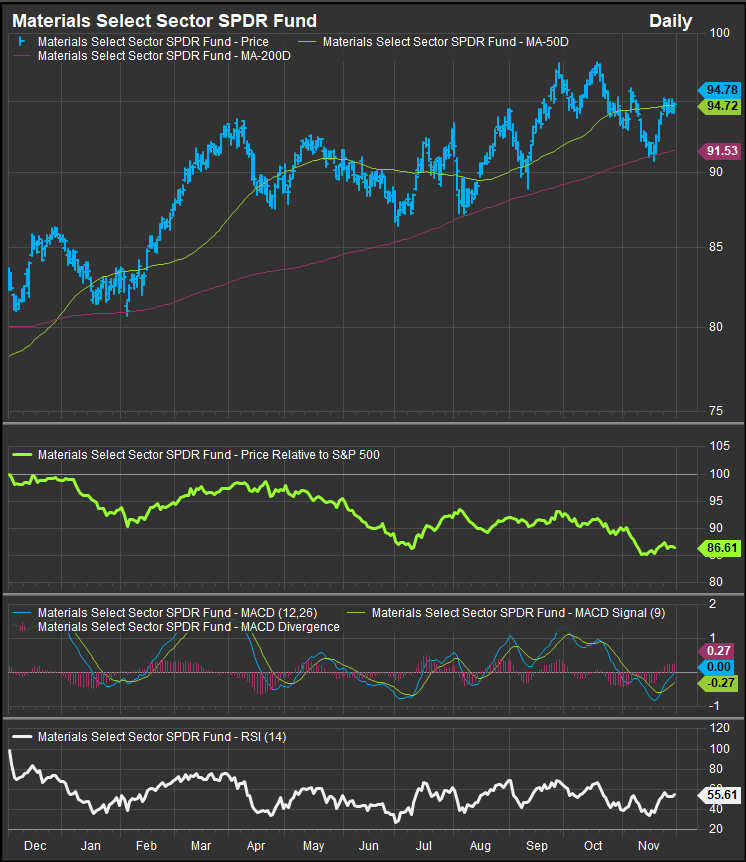The width and height of the screenshot is (746, 862).
Task: Click the Apr month axis label
Action: coord(256,846)
